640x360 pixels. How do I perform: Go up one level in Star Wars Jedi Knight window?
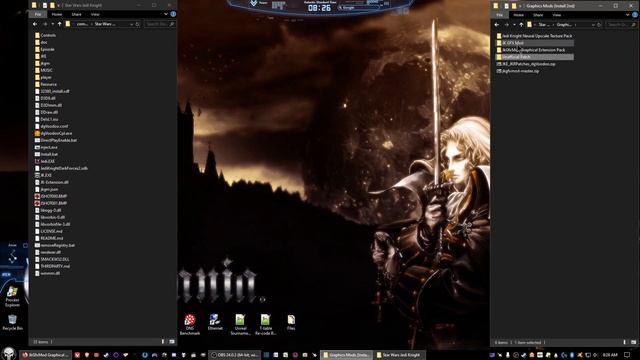click(x=60, y=24)
